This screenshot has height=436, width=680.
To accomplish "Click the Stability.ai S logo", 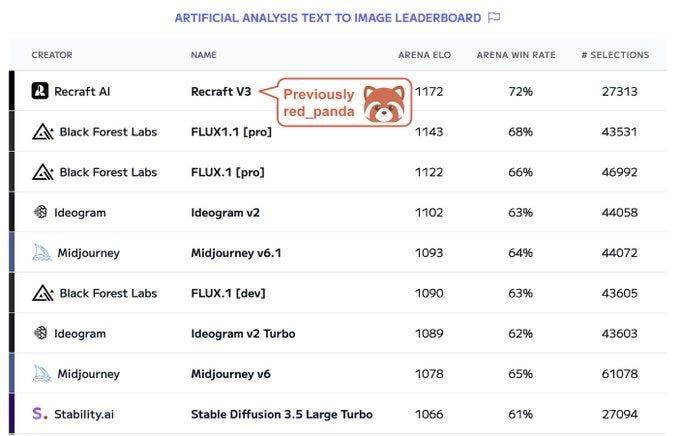I will coord(39,413).
